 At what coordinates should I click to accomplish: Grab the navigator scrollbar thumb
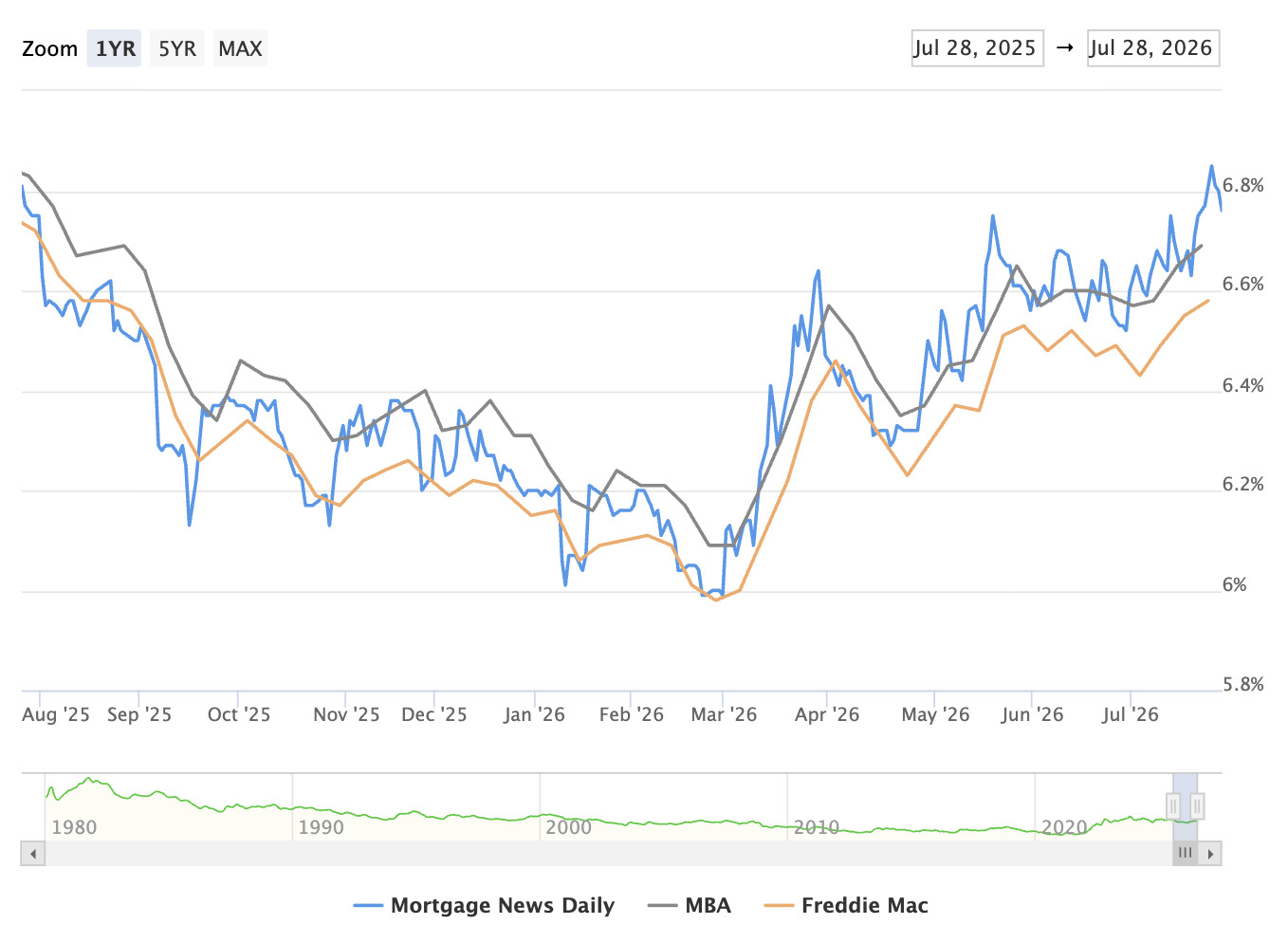pos(1186,854)
